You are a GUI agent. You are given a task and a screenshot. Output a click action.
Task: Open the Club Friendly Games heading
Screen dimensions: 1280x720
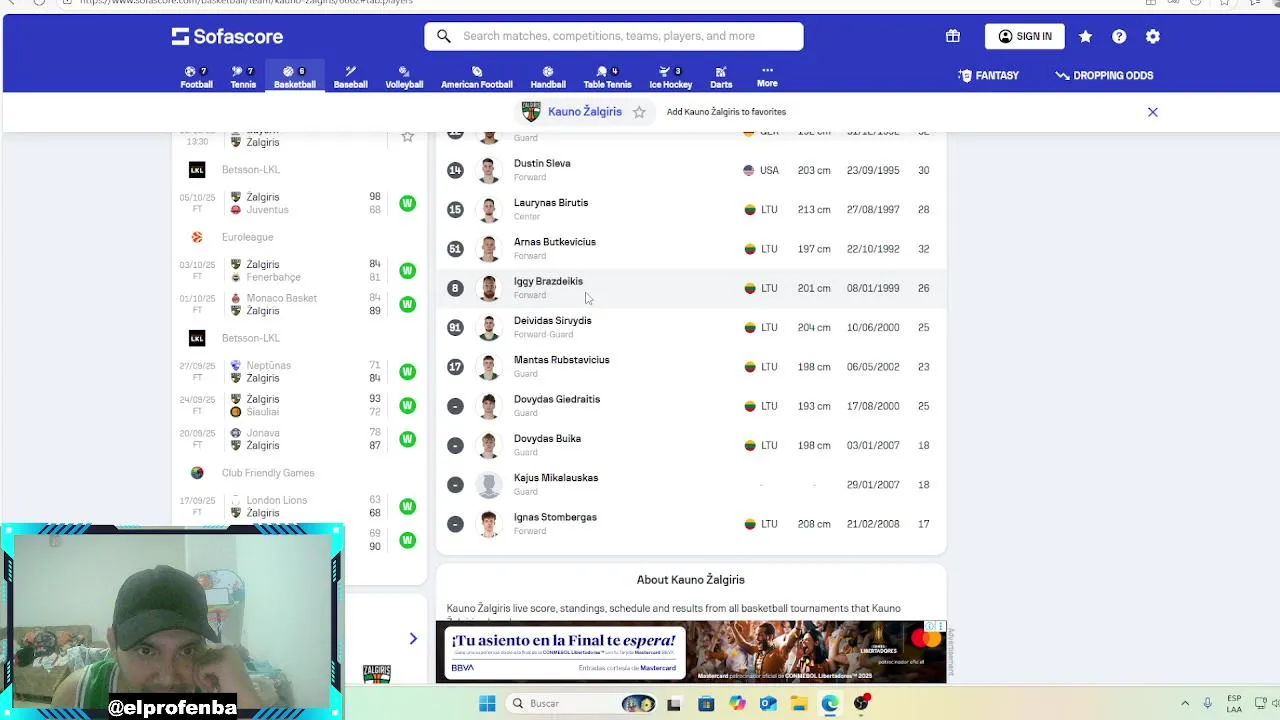coord(268,473)
